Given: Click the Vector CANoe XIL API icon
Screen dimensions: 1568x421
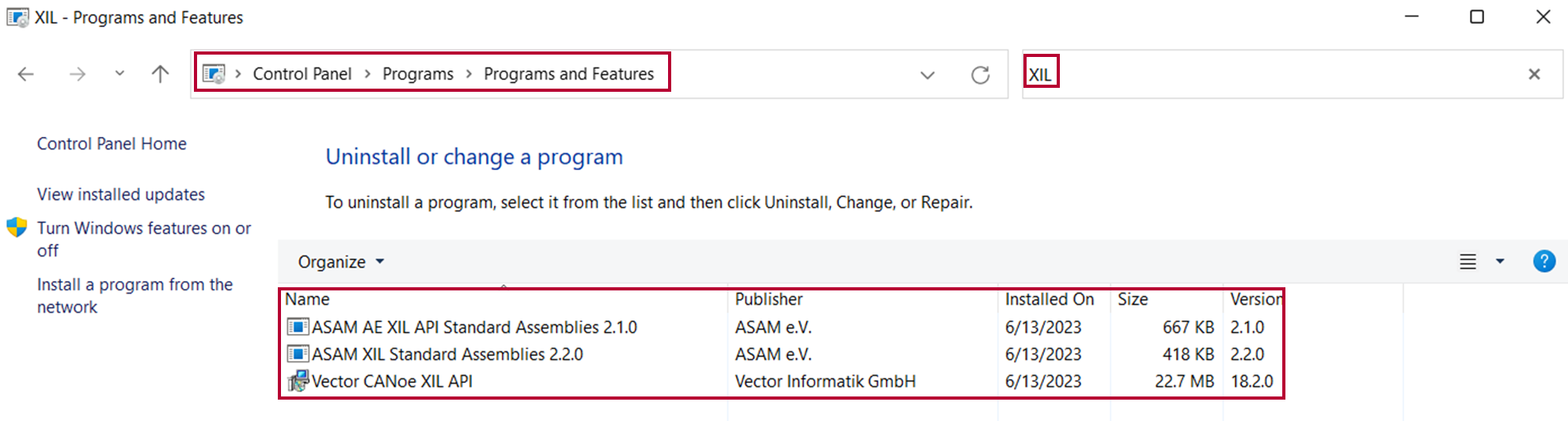Looking at the screenshot, I should (x=298, y=381).
